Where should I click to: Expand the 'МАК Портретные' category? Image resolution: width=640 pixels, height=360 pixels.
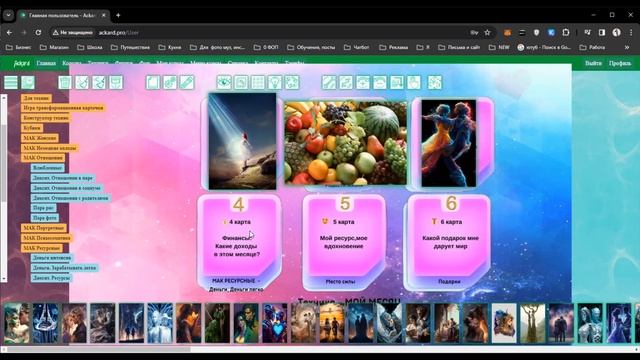tap(44, 228)
